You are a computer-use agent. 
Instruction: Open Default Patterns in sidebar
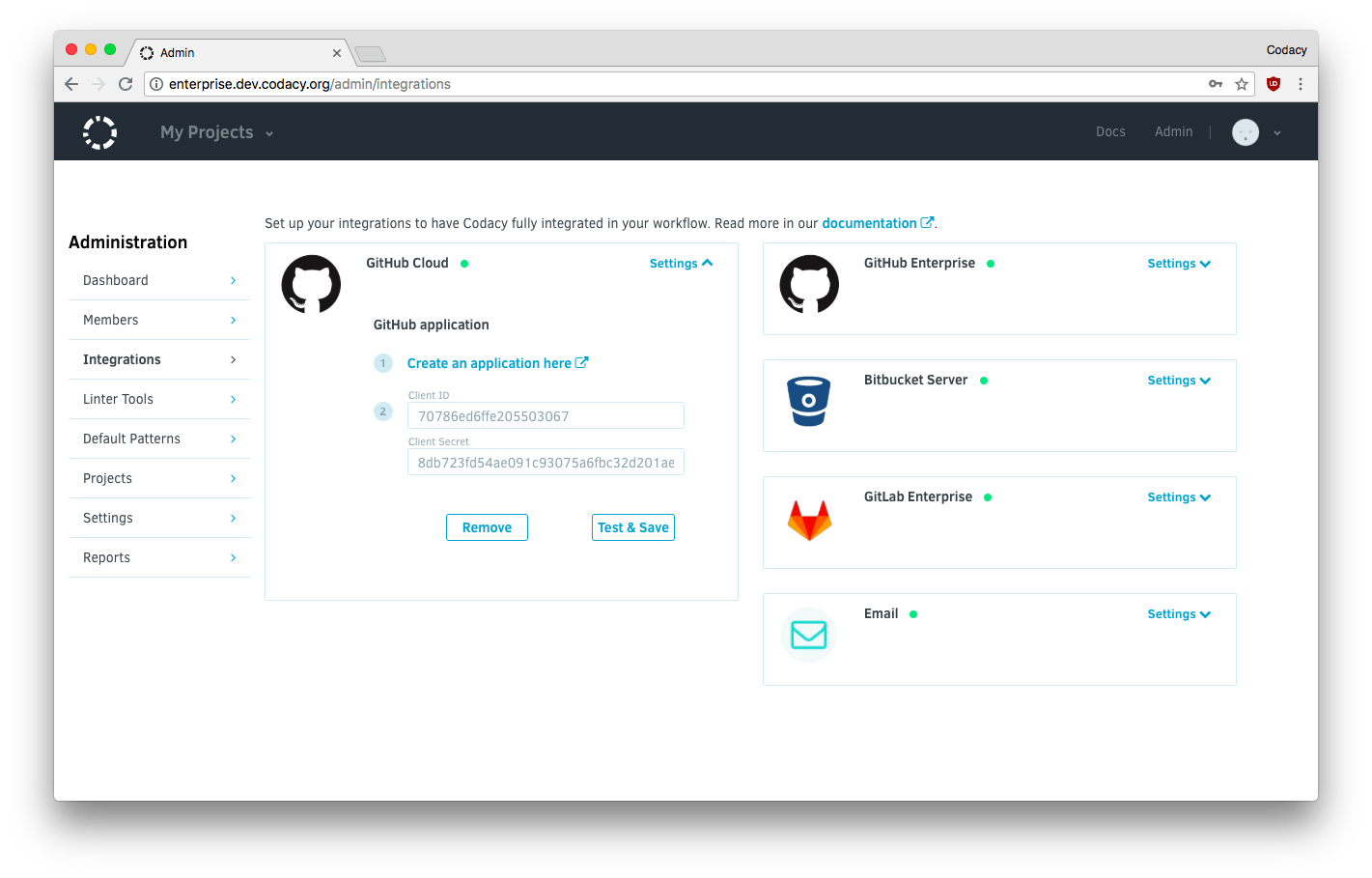click(159, 439)
